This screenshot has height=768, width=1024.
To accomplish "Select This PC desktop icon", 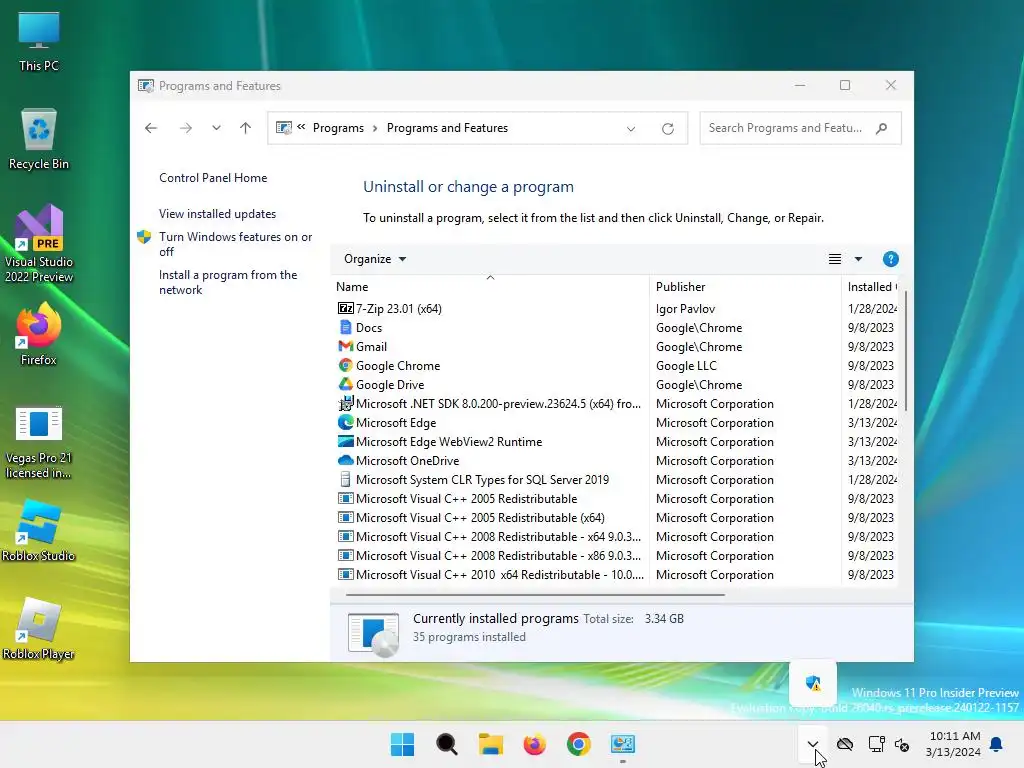I will 39,42.
